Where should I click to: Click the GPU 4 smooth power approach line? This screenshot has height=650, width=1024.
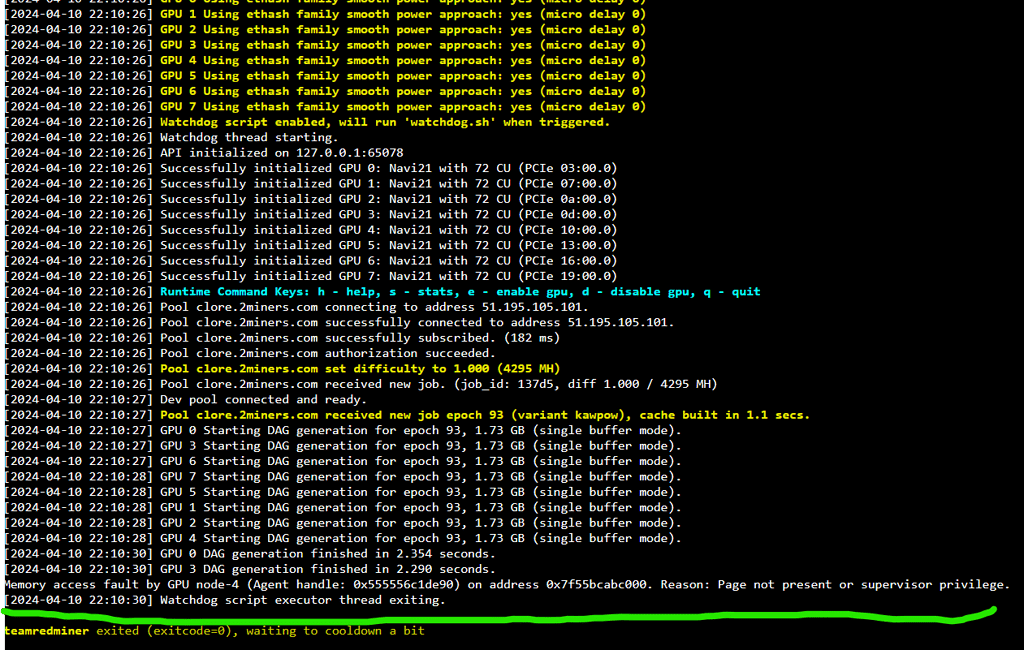click(x=400, y=60)
